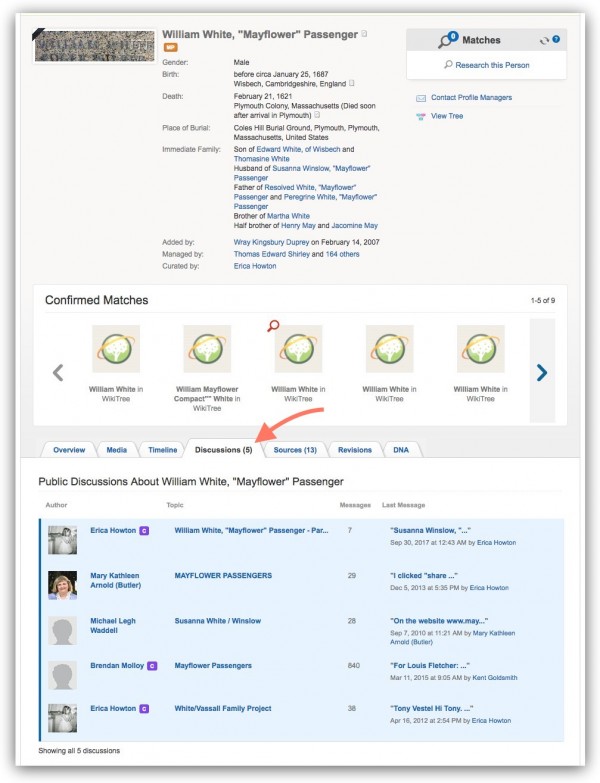Click the Topic column header
The width and height of the screenshot is (600, 783).
175,505
